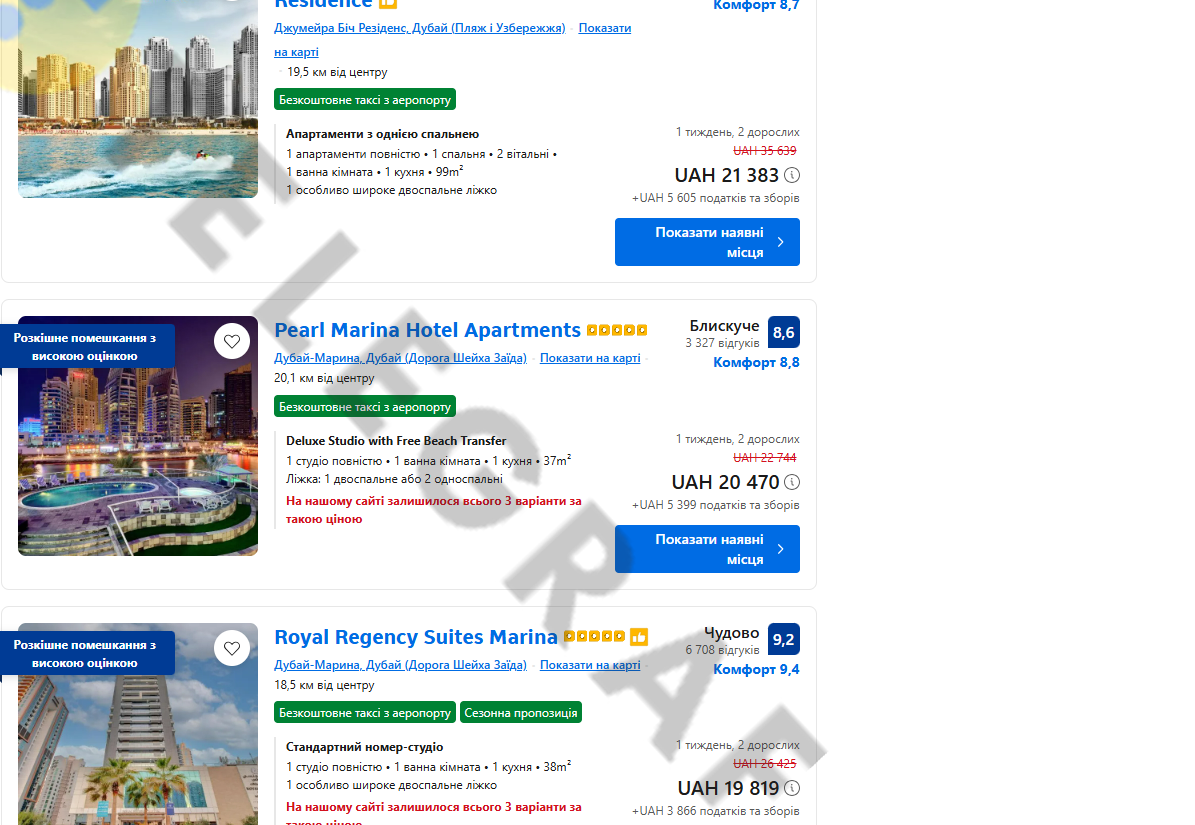1195x825 pixels.
Task: Show Royal Regency on map link
Action: coord(590,665)
